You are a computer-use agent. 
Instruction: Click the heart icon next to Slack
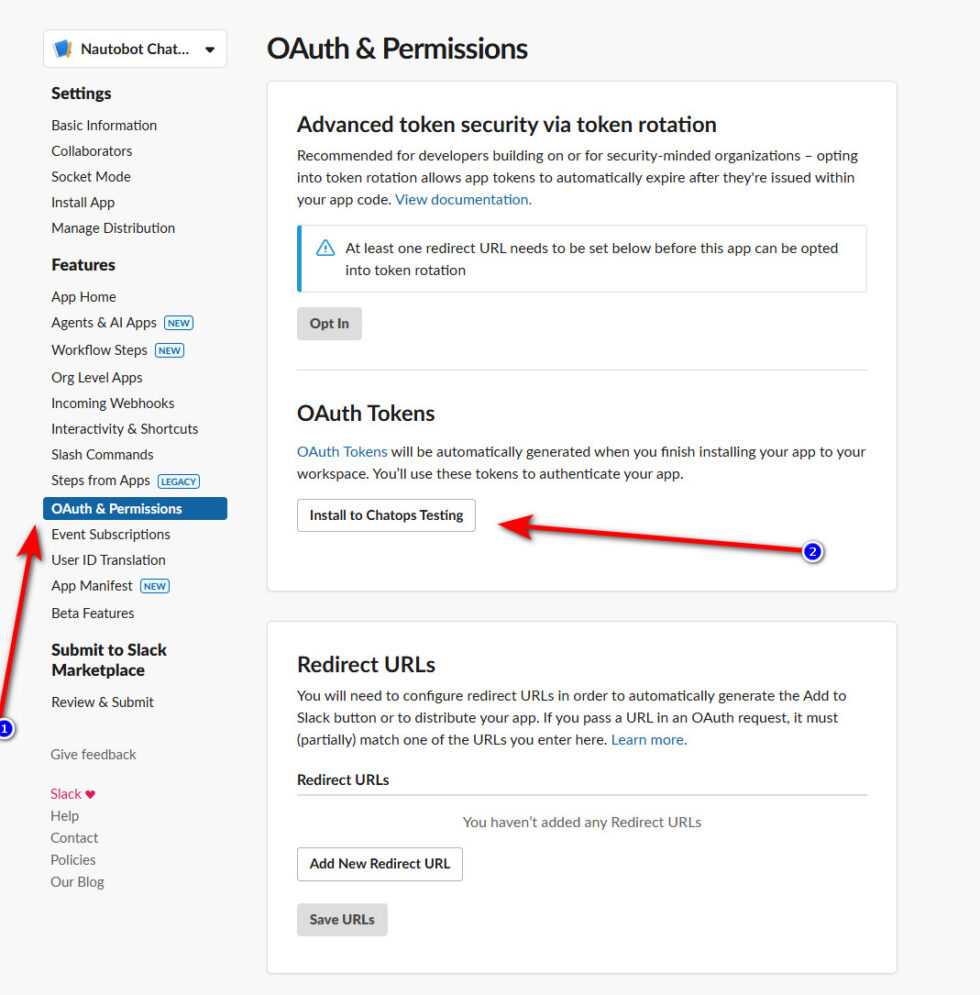[x=92, y=793]
